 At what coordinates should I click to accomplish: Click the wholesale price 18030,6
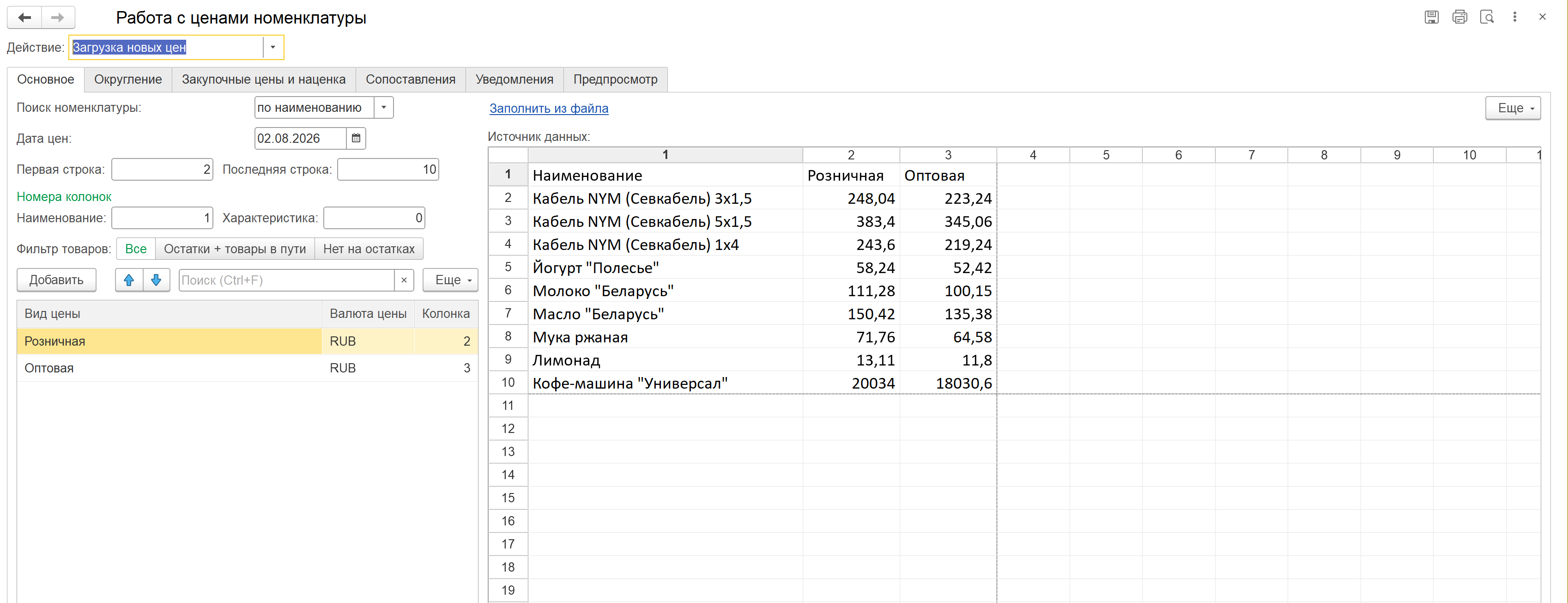[948, 384]
